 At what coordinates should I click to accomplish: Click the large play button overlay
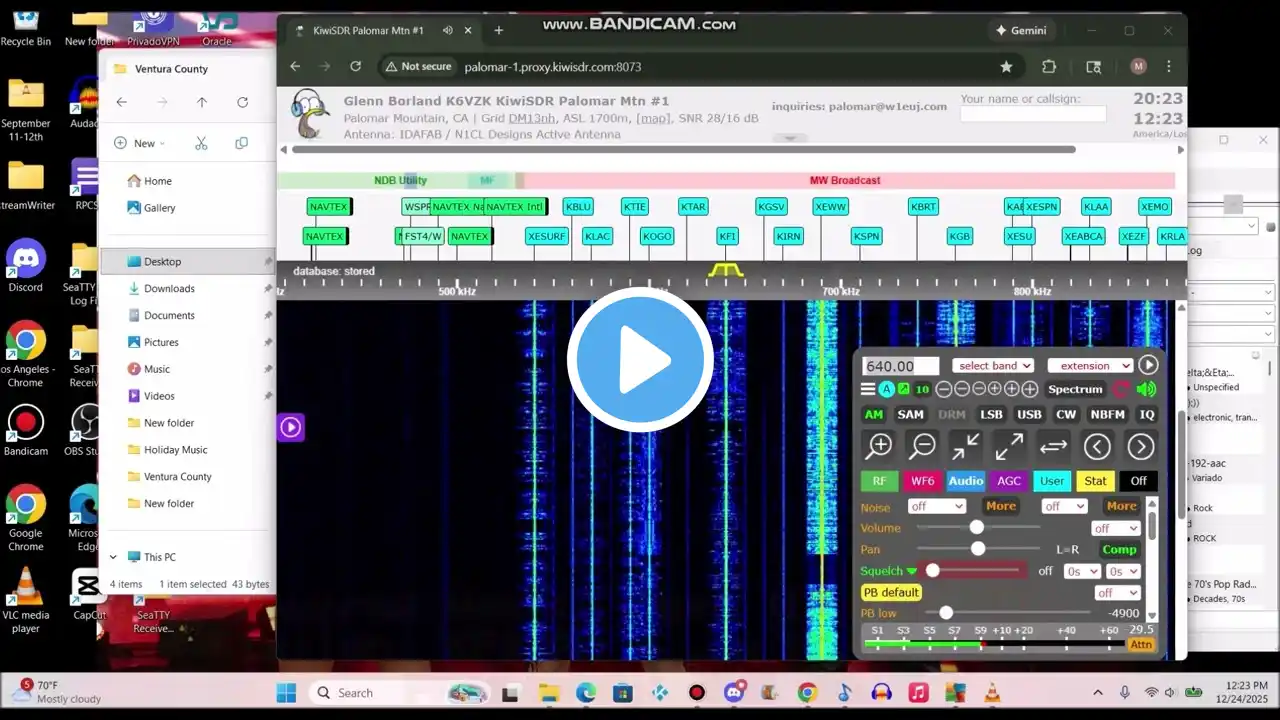(640, 360)
